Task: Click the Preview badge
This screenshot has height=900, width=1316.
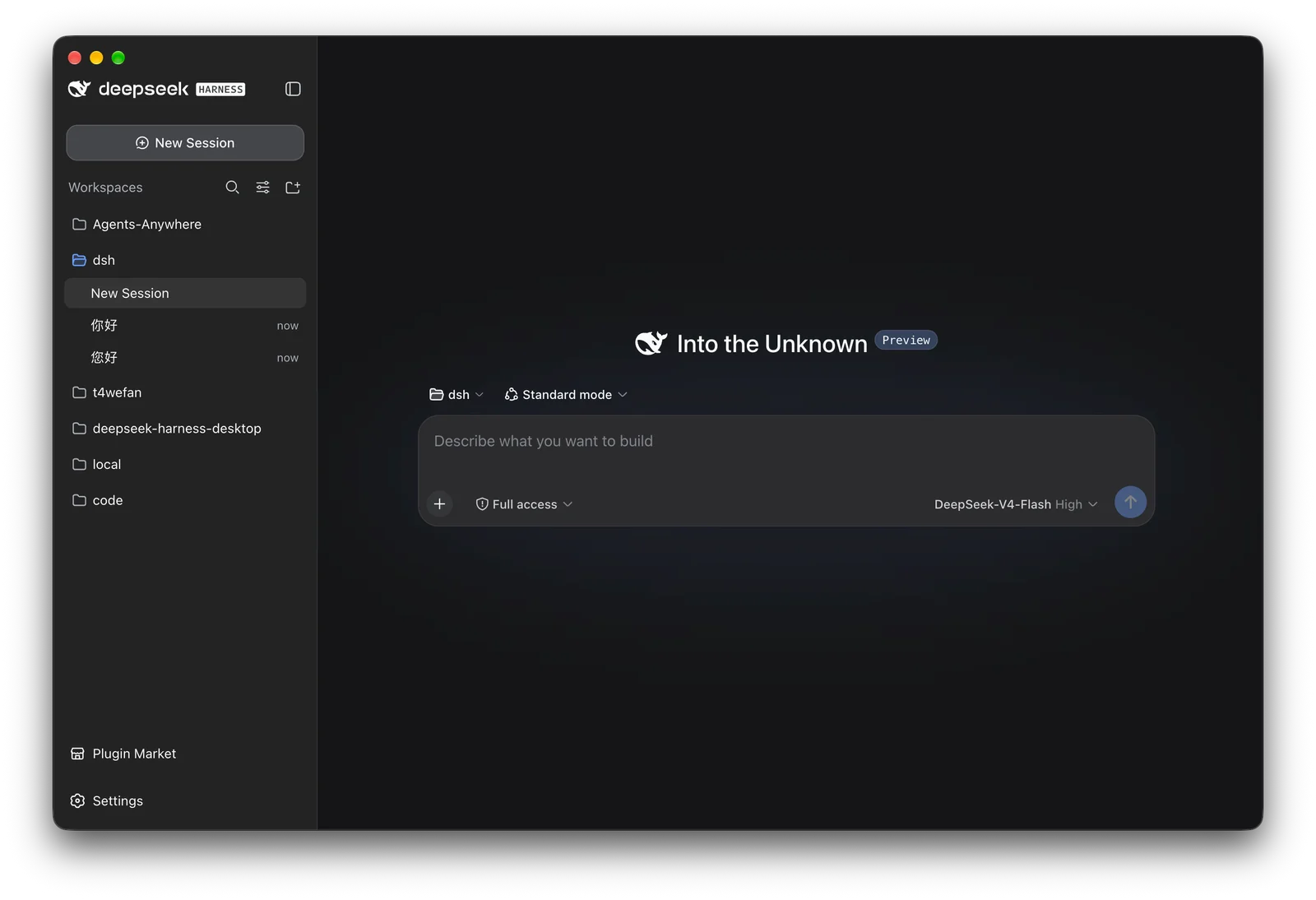Action: coord(906,340)
